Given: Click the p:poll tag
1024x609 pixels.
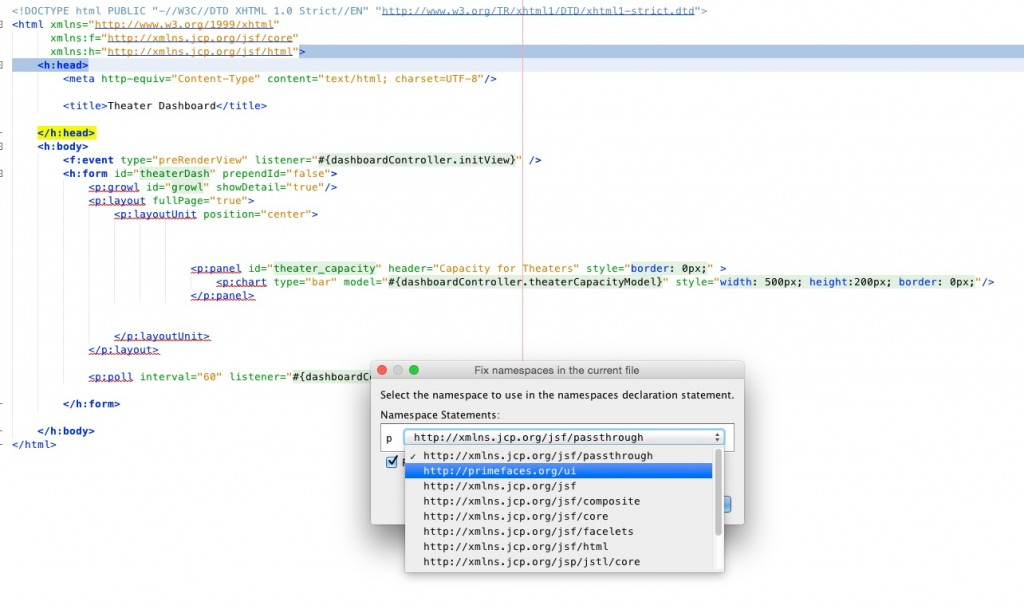Looking at the screenshot, I should [110, 377].
